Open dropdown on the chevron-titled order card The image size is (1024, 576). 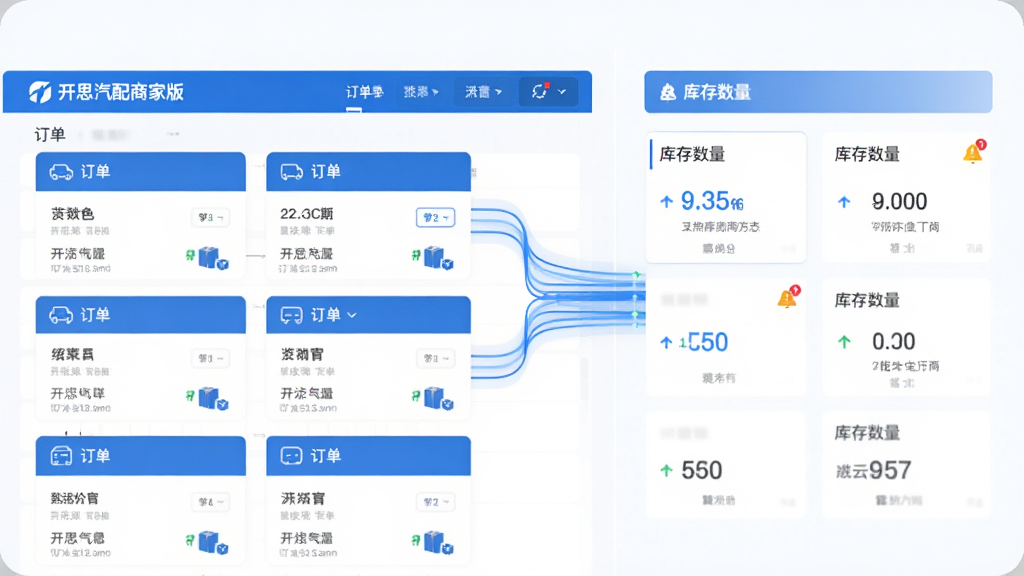[436, 358]
